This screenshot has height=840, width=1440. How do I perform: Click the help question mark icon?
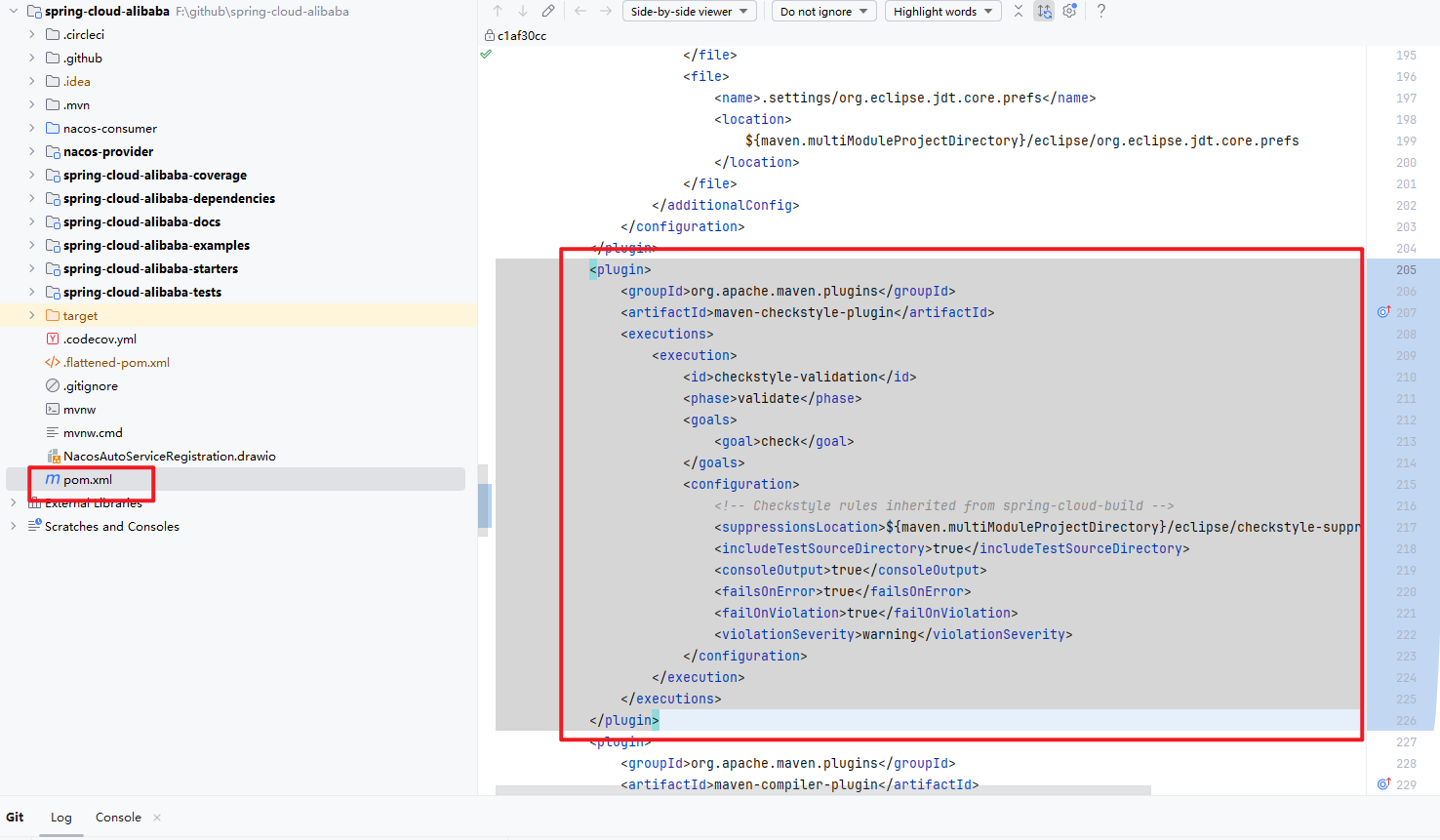1101,11
